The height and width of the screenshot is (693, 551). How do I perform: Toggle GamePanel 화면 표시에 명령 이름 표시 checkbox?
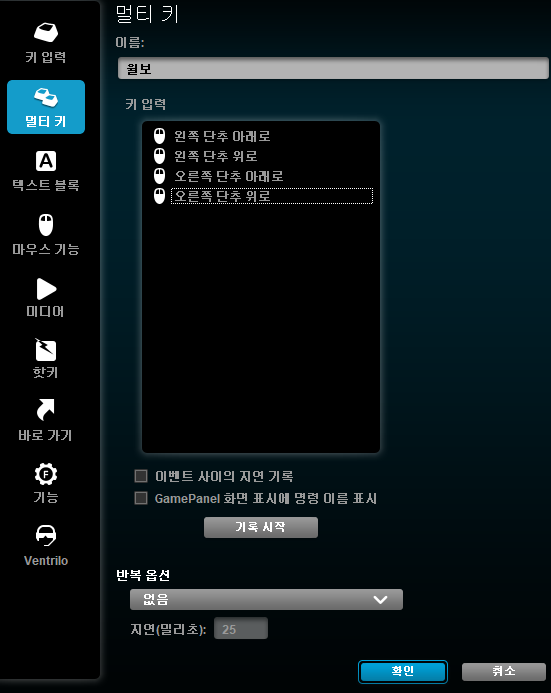point(141,498)
